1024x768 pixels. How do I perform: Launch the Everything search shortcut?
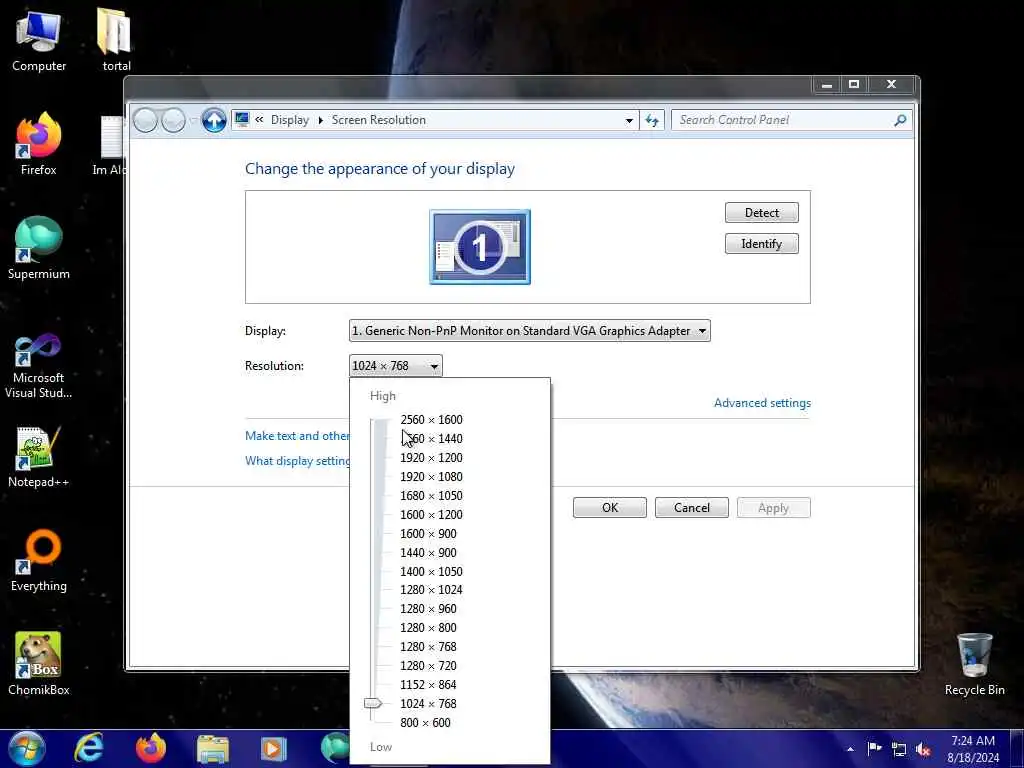click(39, 560)
